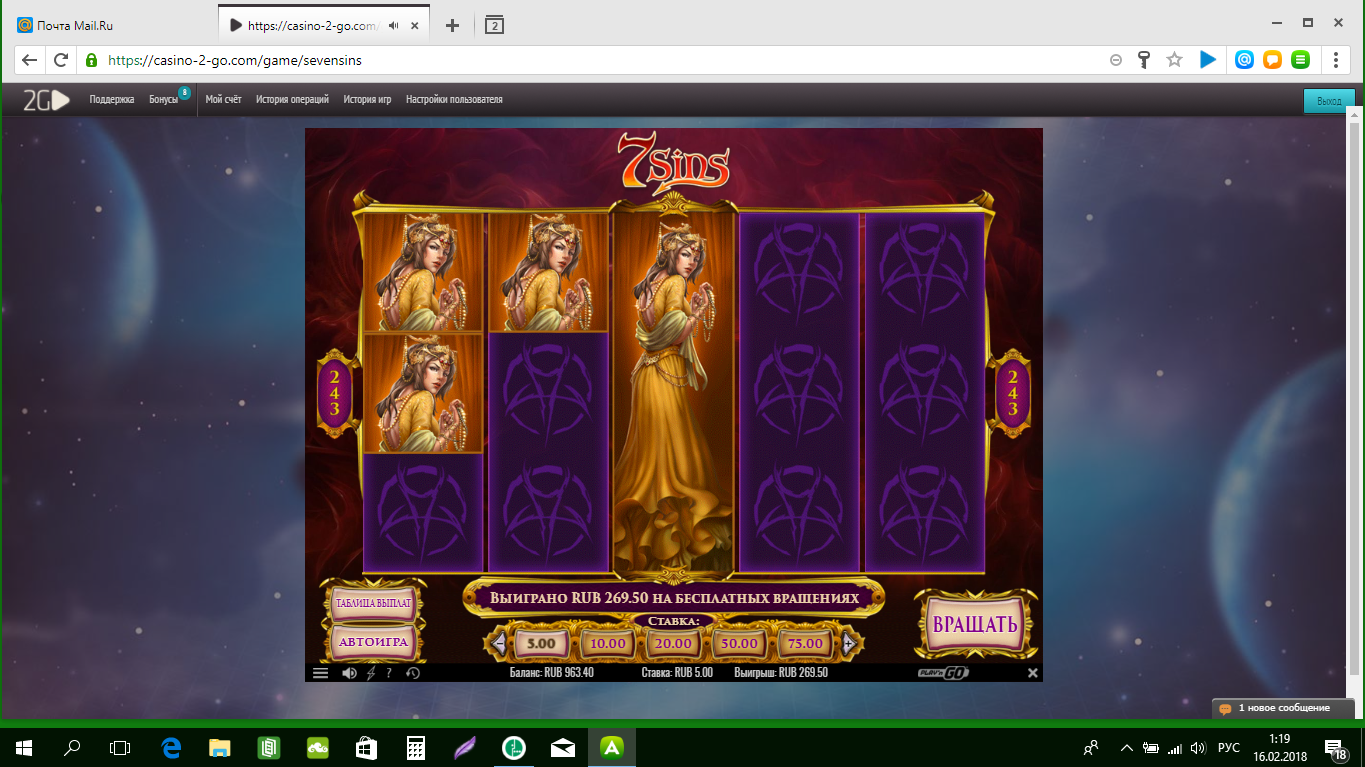This screenshot has height=767, width=1365.
Task: Click the tall expanded lady symbol on middle reel
Action: [x=673, y=393]
